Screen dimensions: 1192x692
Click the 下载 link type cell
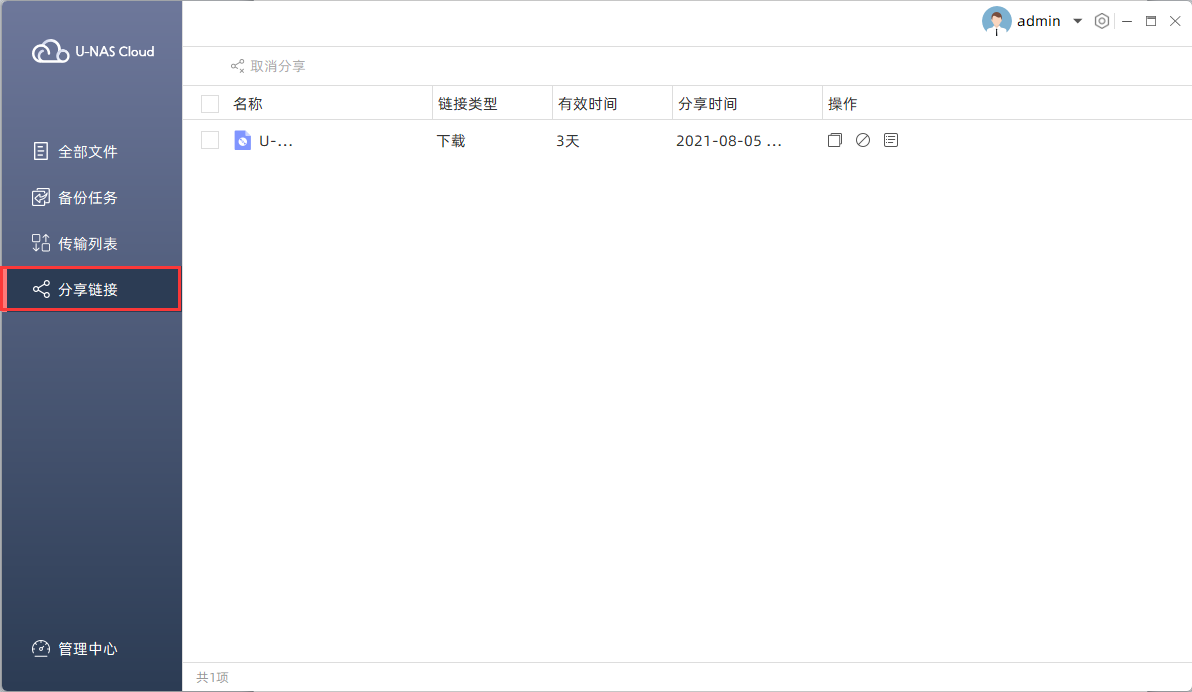pyautogui.click(x=451, y=141)
